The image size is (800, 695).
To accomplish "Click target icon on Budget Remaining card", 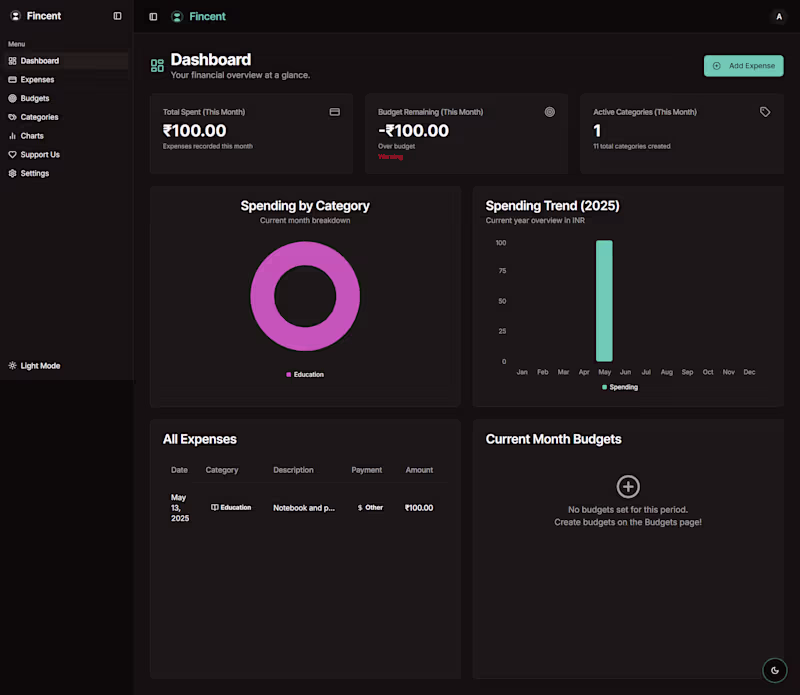I will (x=549, y=112).
